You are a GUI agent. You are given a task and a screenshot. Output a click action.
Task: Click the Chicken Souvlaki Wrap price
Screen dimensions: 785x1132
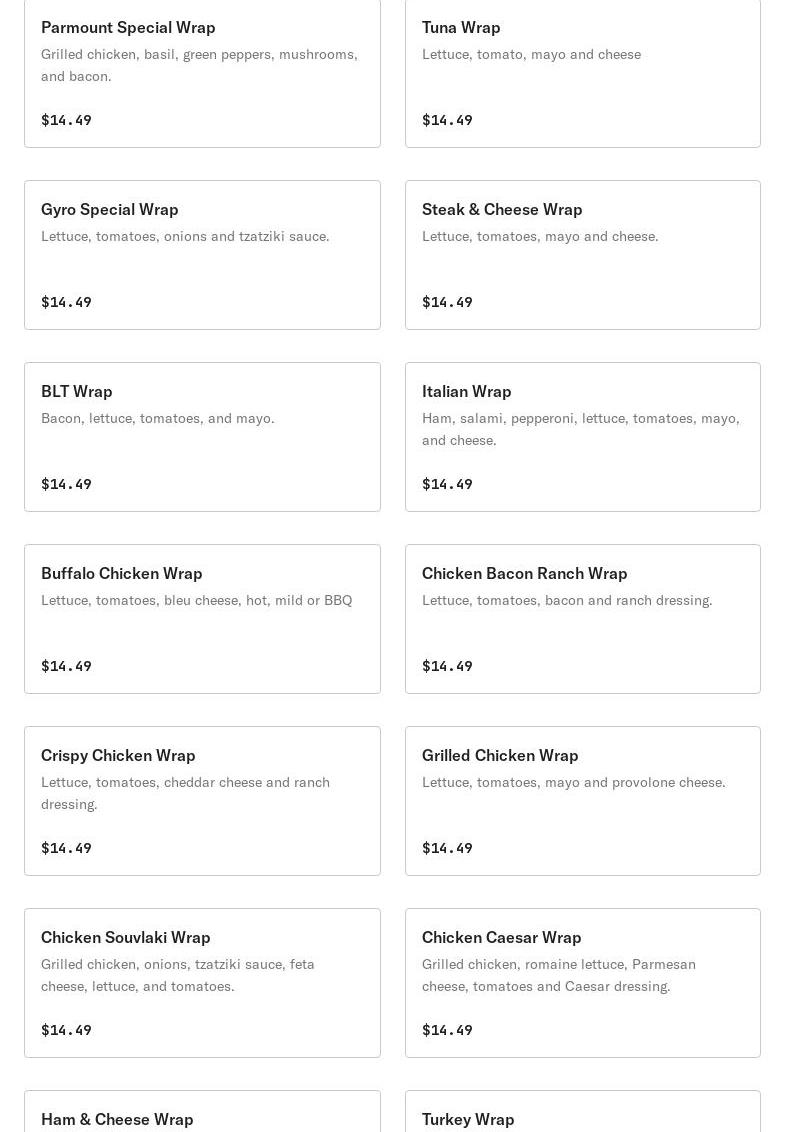[66, 1030]
